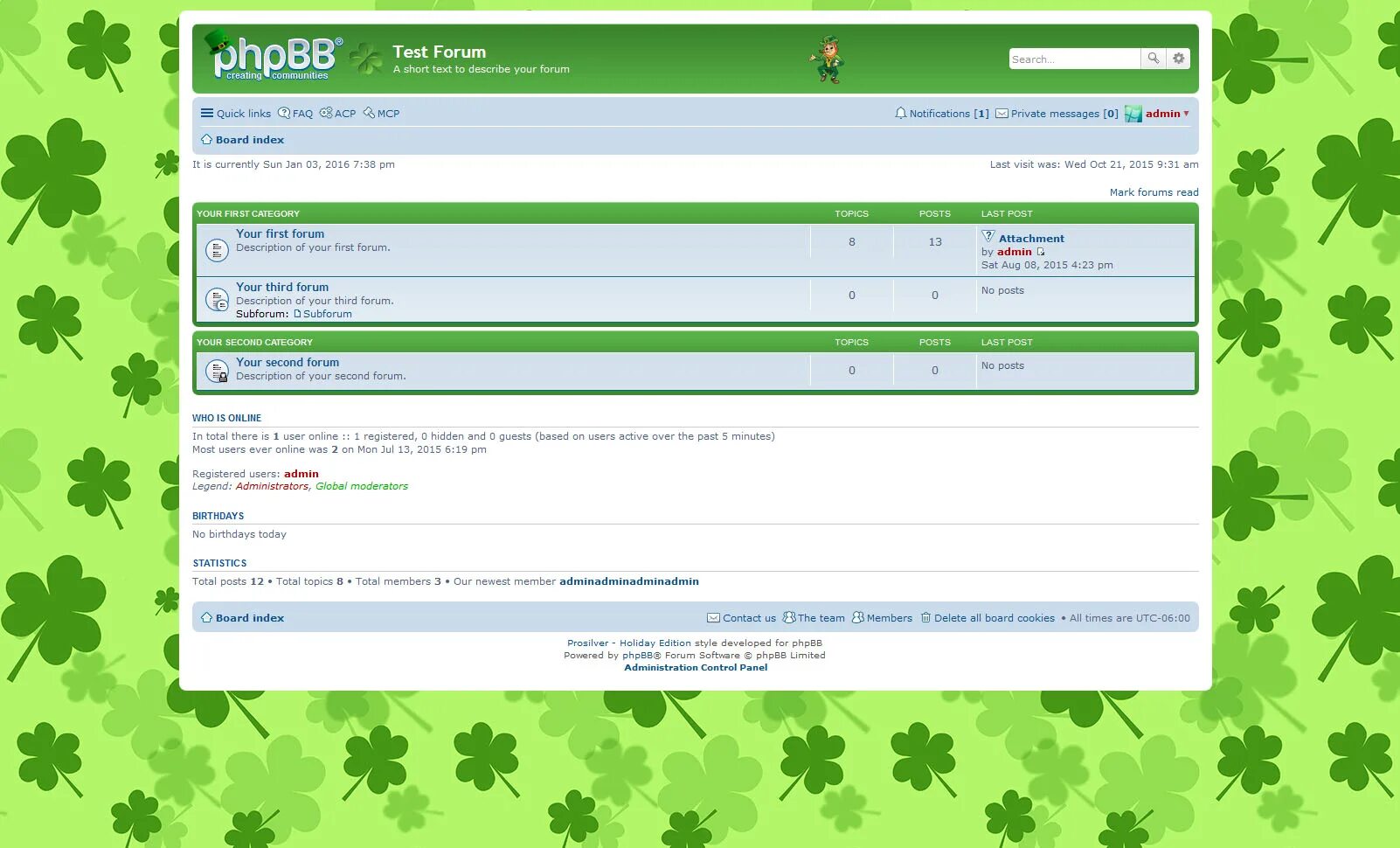Click The team icon in the footer

click(x=790, y=617)
